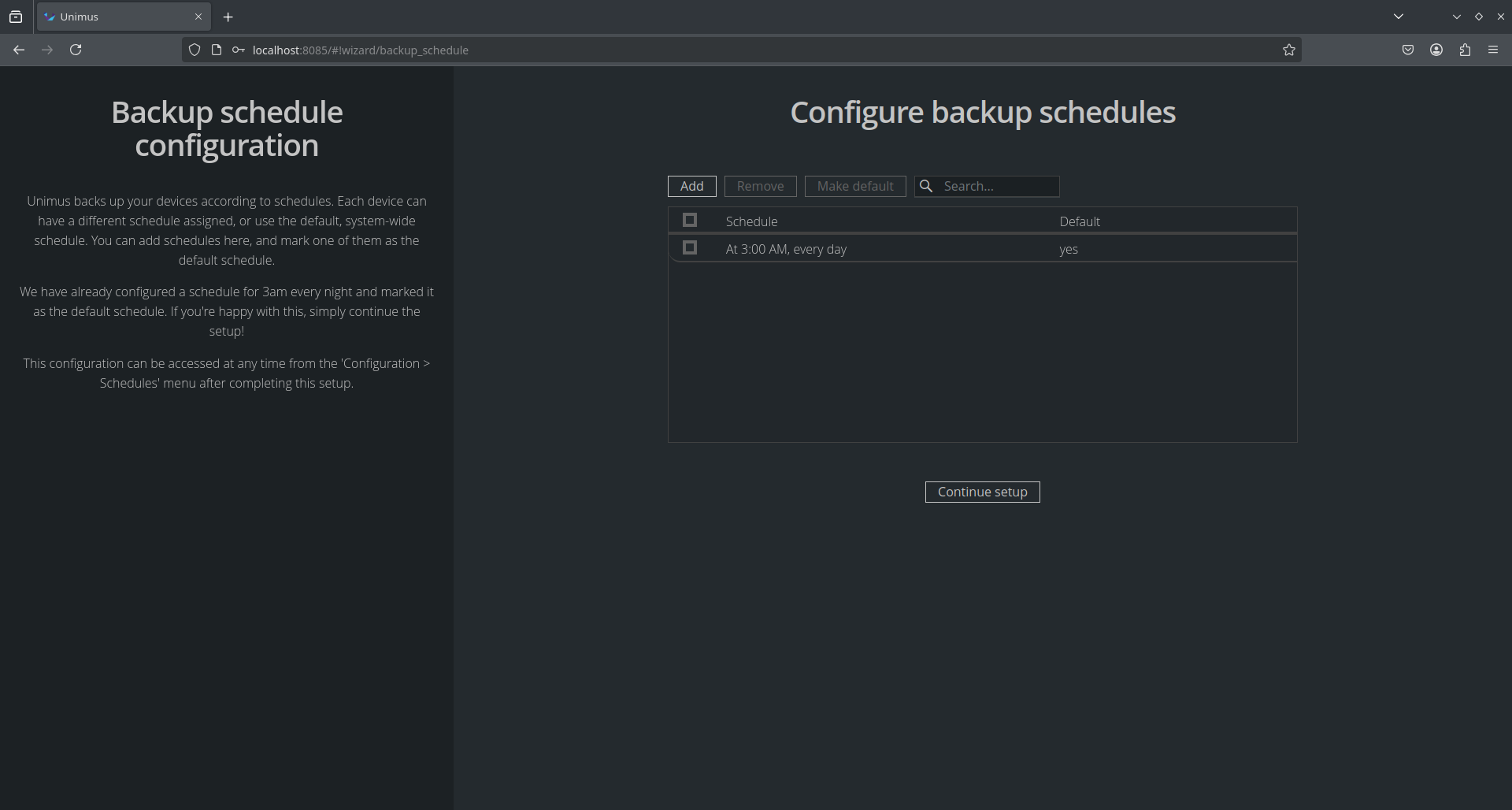The height and width of the screenshot is (810, 1512).
Task: Click the URL address bar
Action: point(709,50)
